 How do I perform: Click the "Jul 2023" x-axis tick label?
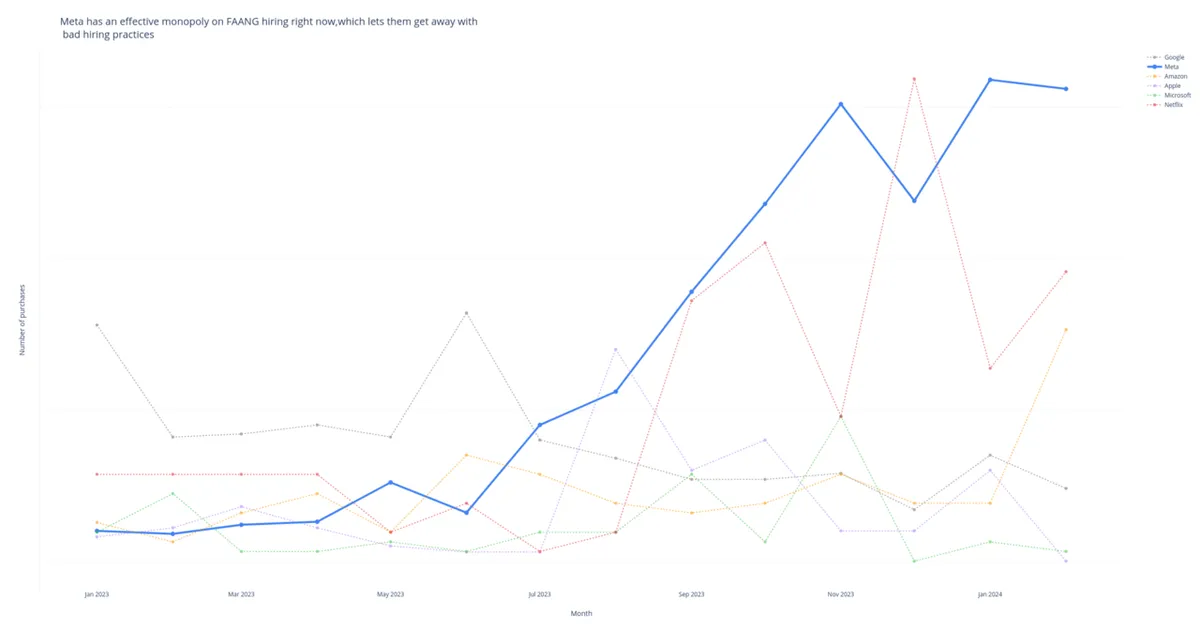click(x=538, y=594)
